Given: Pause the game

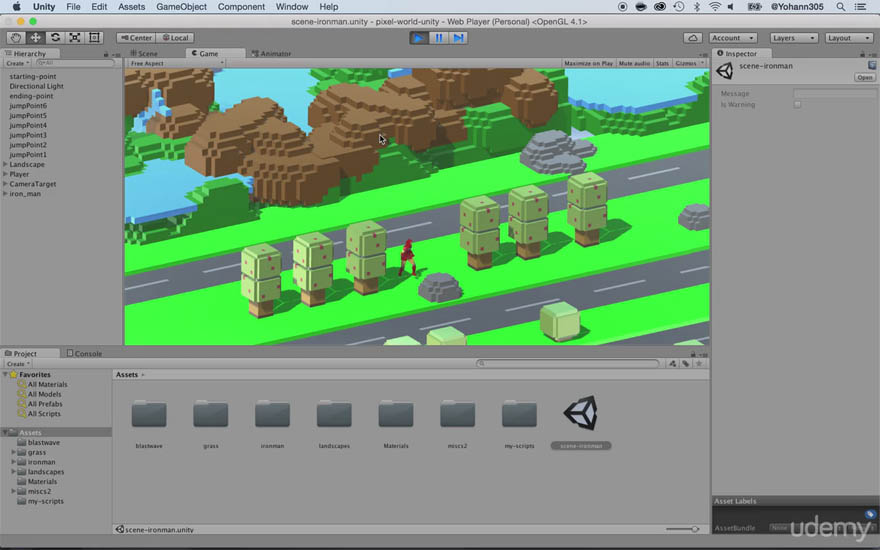Looking at the screenshot, I should click(x=439, y=38).
